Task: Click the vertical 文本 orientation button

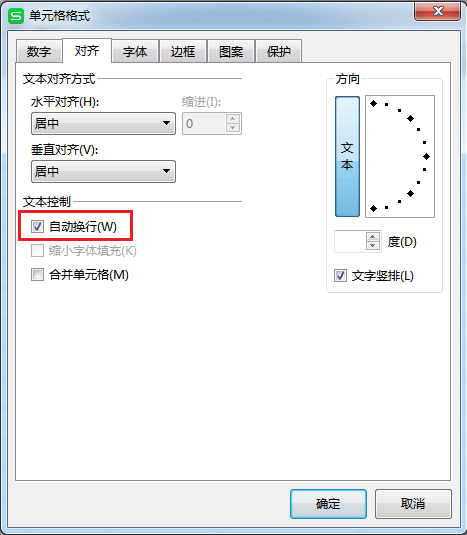Action: coord(347,156)
